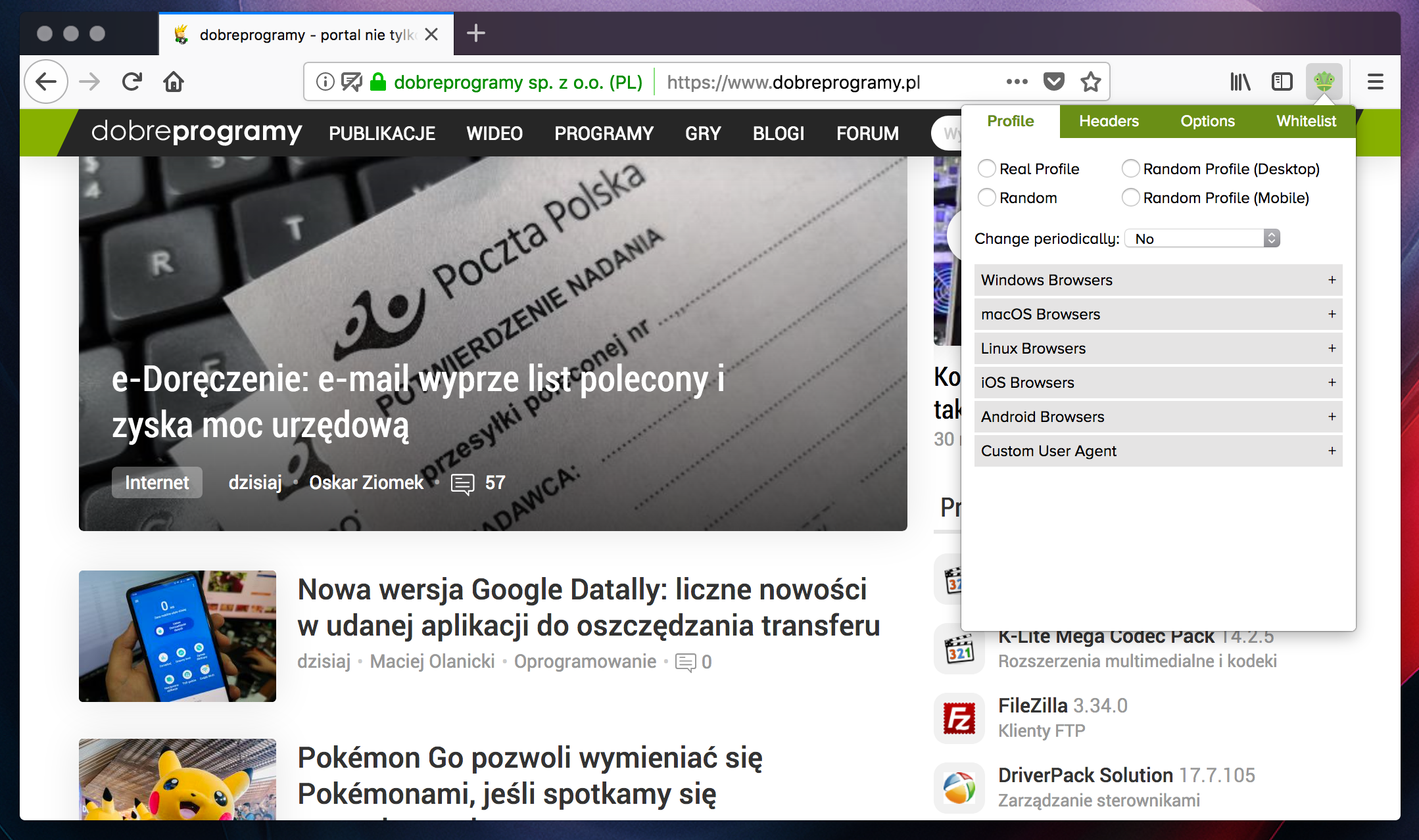Click the comments icon next to 57
This screenshot has width=1419, height=840.
pyautogui.click(x=462, y=484)
